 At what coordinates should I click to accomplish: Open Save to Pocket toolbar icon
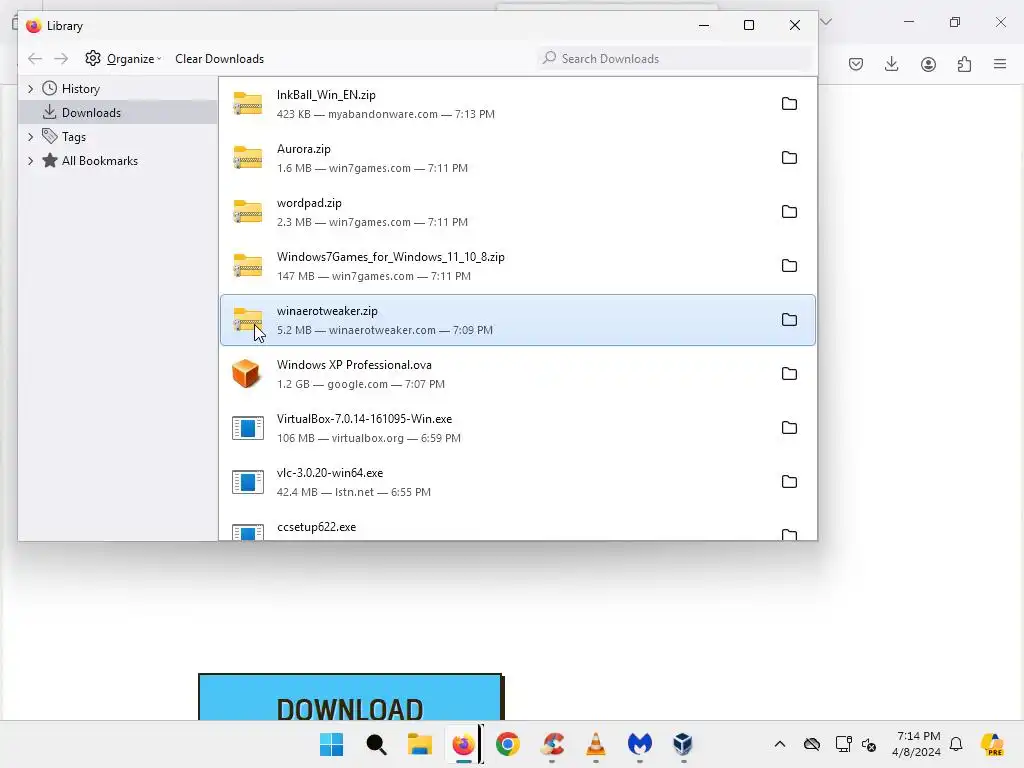856,64
